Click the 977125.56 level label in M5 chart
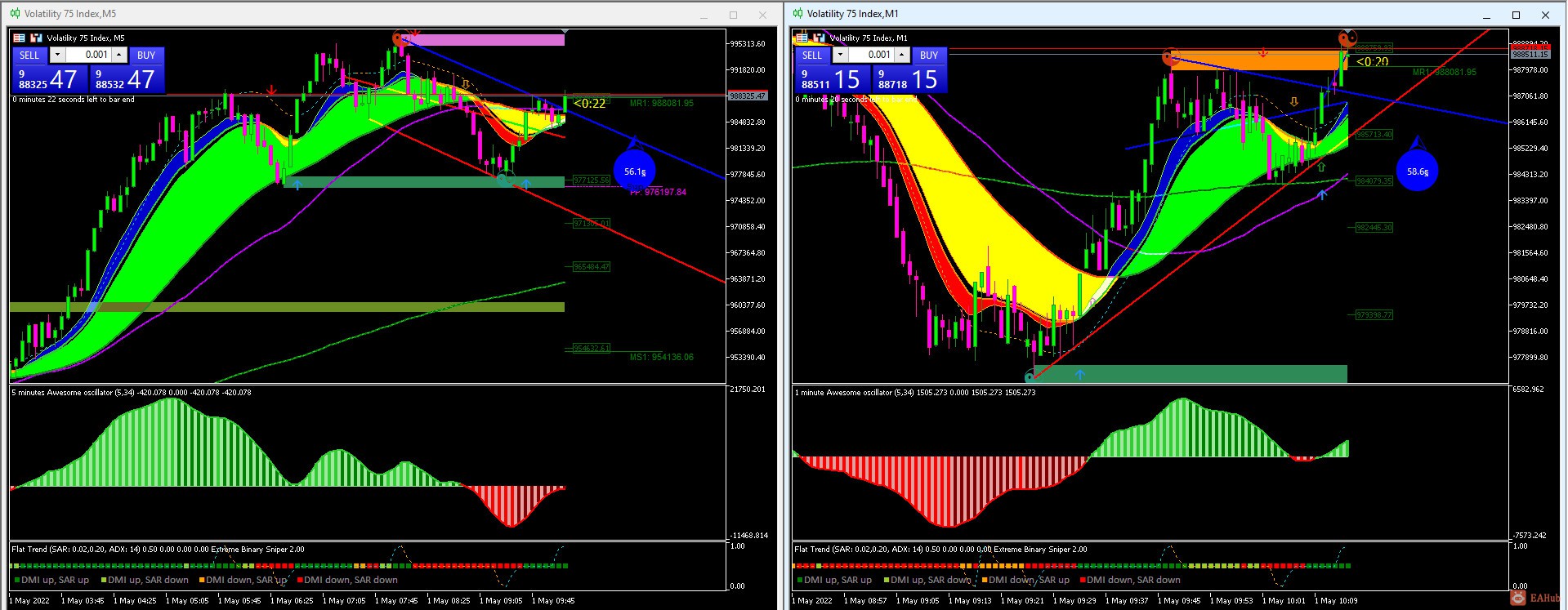Image resolution: width=1568 pixels, height=610 pixels. pyautogui.click(x=592, y=180)
